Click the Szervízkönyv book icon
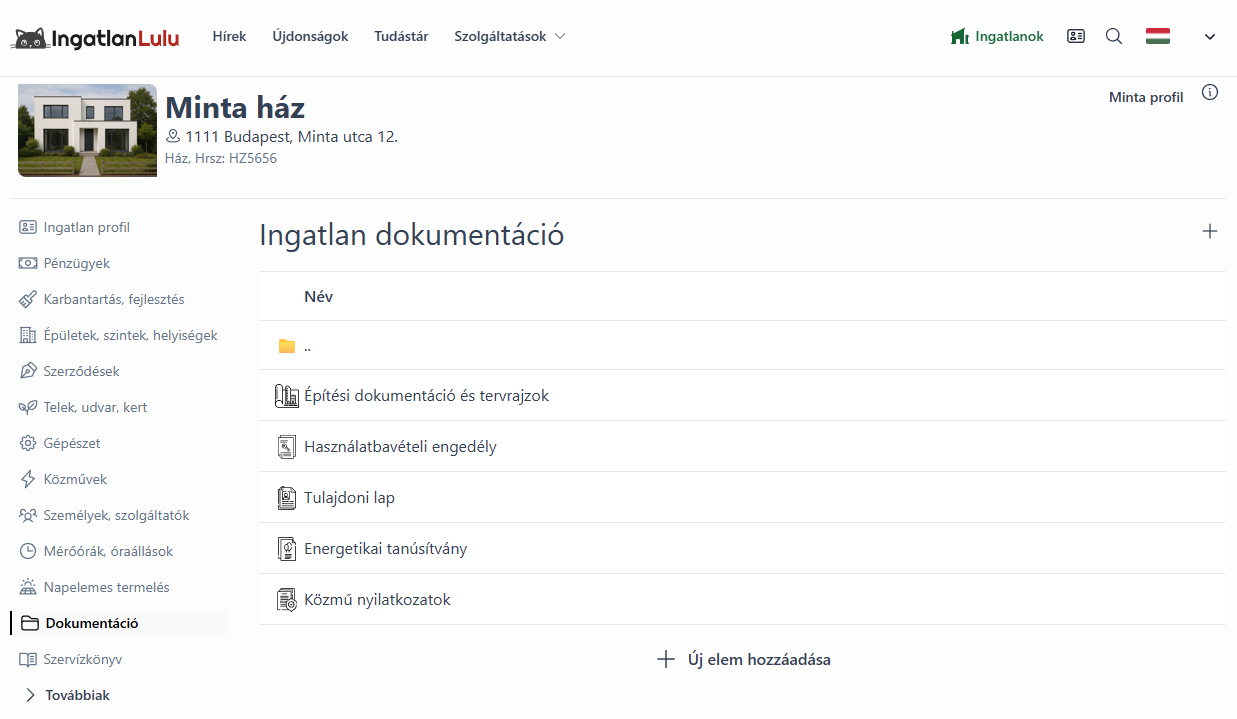1237x719 pixels. (x=28, y=659)
